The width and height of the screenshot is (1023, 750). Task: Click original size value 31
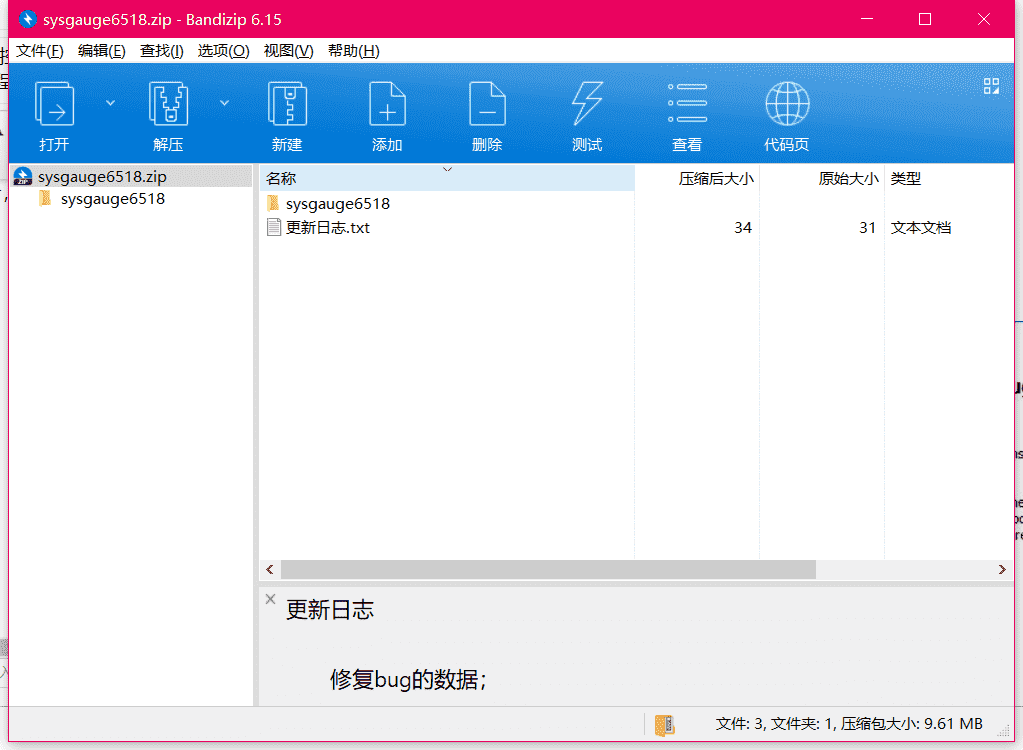pos(867,228)
